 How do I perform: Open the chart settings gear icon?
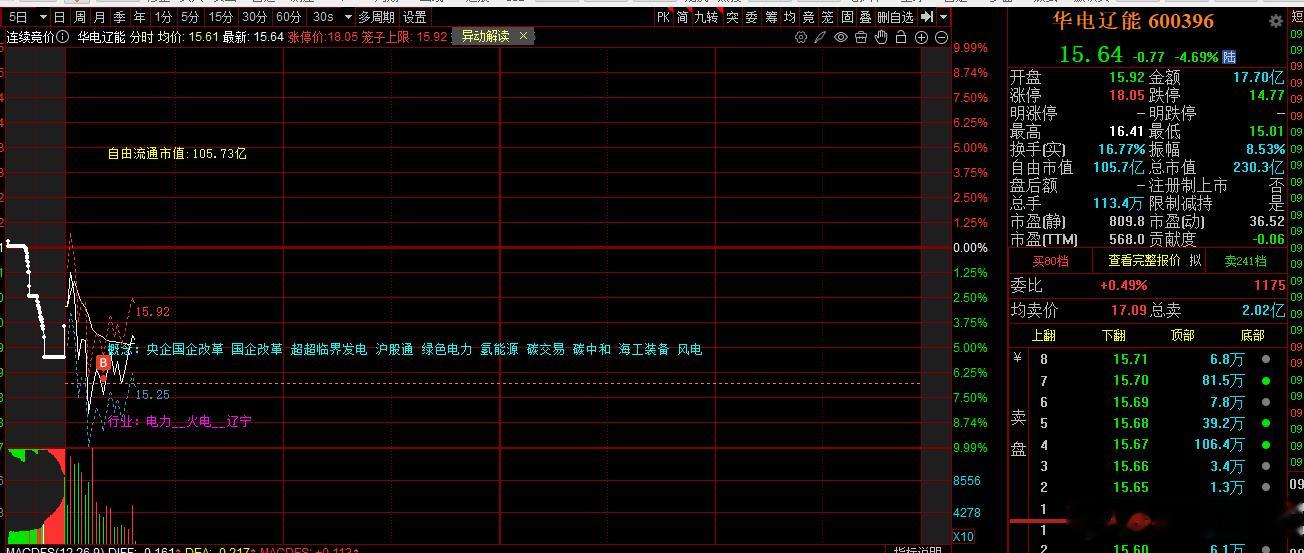pyautogui.click(x=801, y=37)
